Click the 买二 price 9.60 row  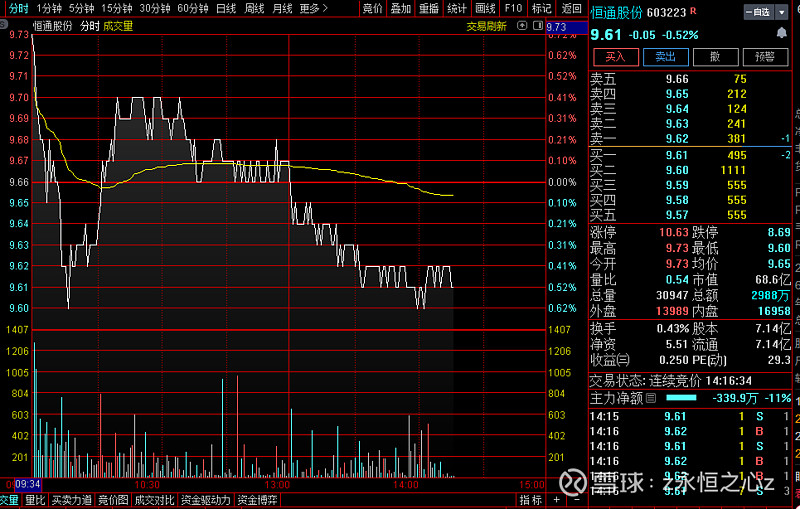coord(689,170)
